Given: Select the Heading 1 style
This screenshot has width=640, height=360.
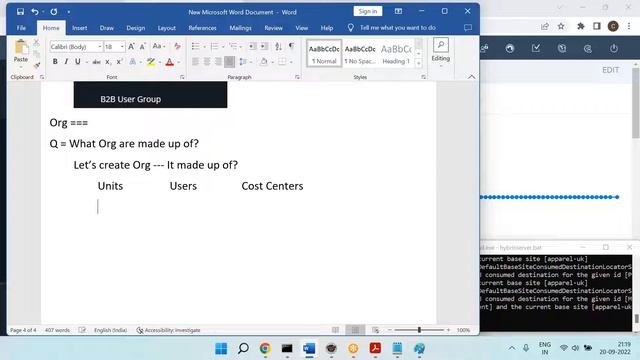Looking at the screenshot, I should 396,54.
